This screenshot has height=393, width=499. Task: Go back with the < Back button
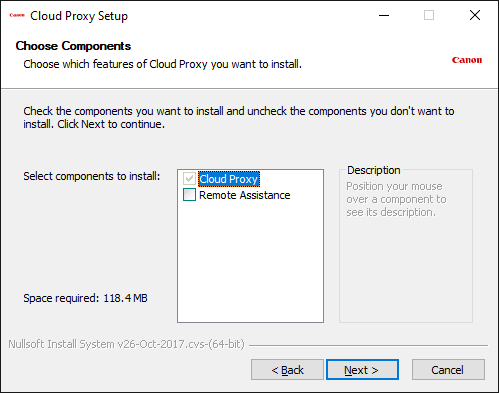[x=287, y=370]
